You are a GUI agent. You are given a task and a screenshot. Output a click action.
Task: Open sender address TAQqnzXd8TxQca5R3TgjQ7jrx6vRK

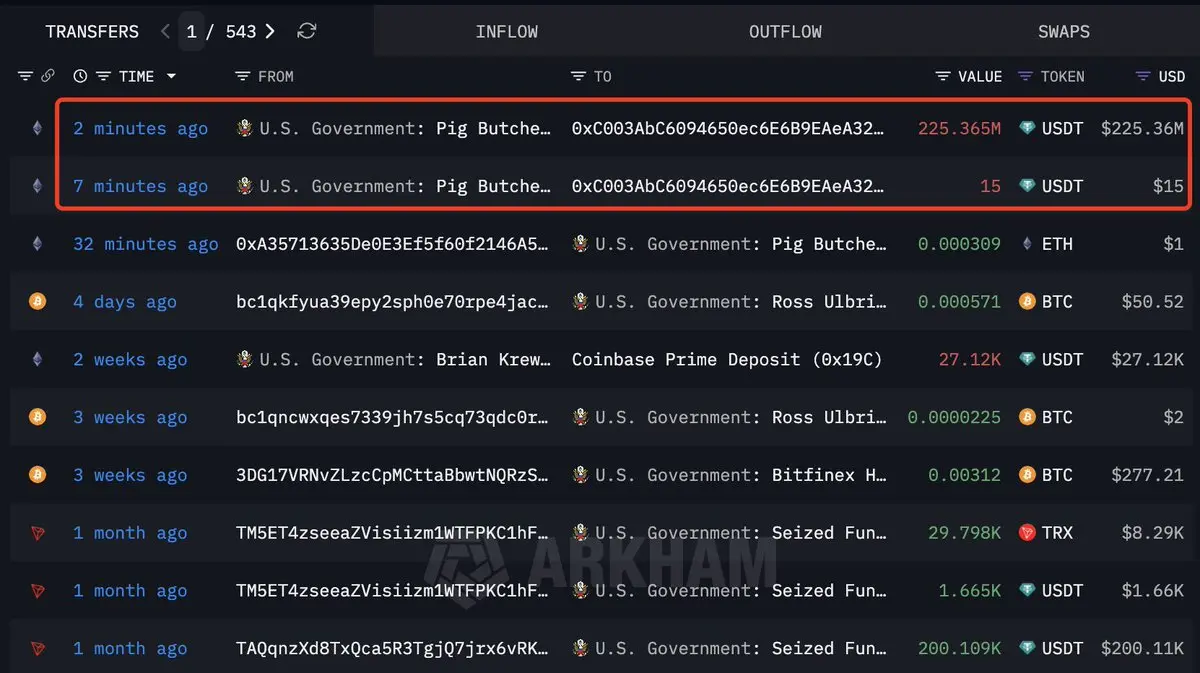click(392, 649)
